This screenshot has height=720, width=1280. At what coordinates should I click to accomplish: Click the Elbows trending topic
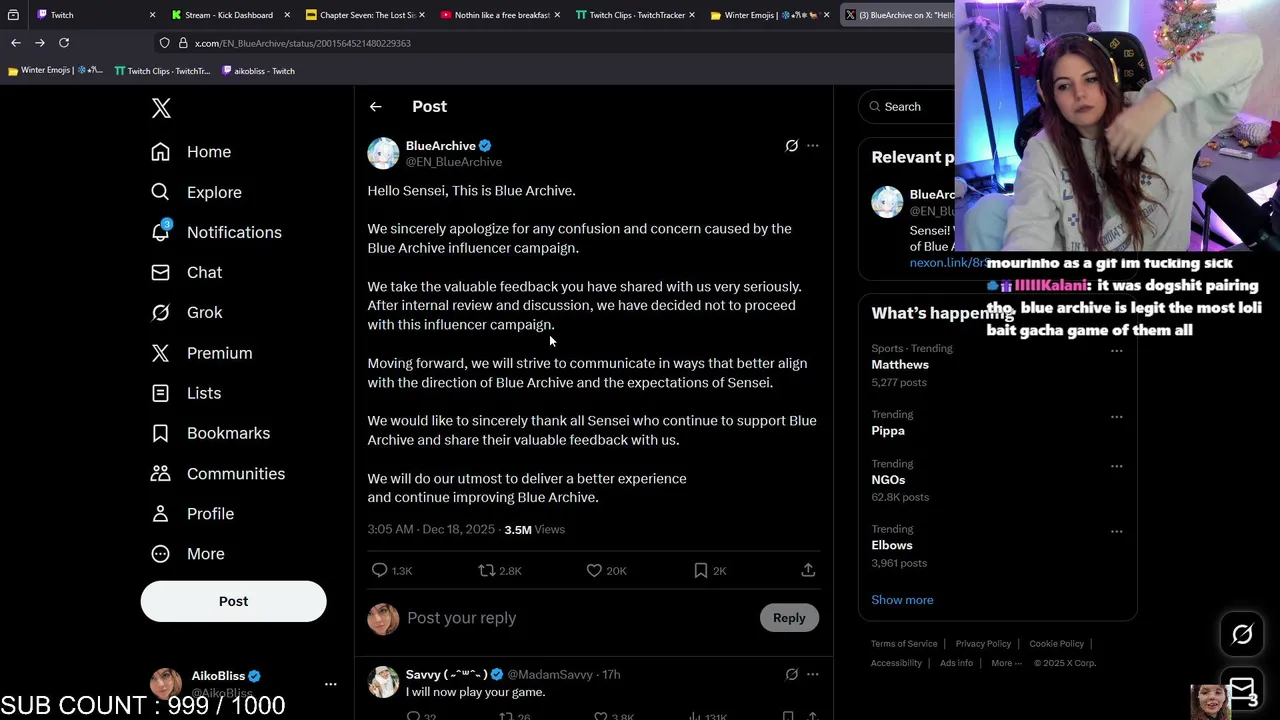point(892,546)
